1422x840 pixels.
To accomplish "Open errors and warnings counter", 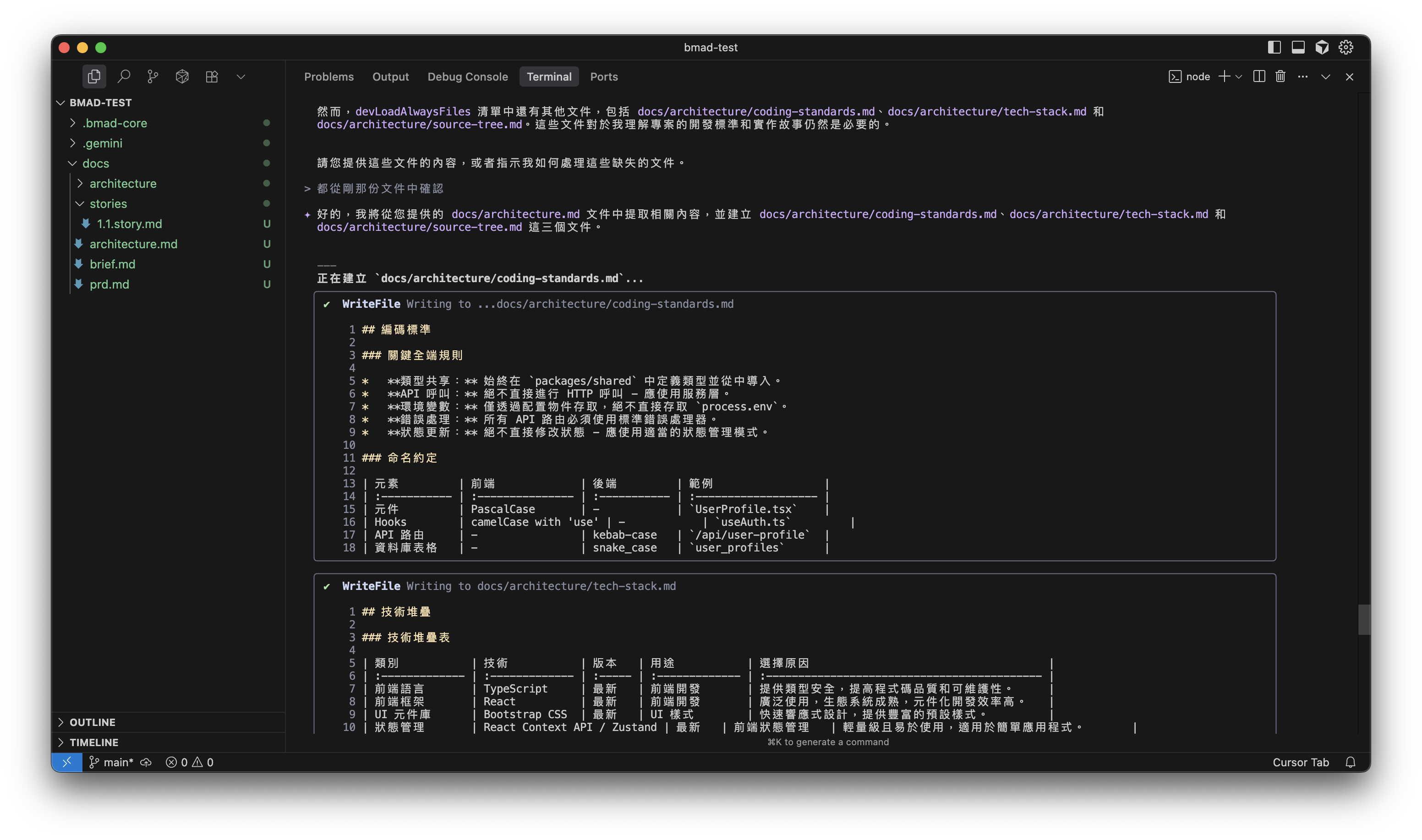I will pos(190,763).
